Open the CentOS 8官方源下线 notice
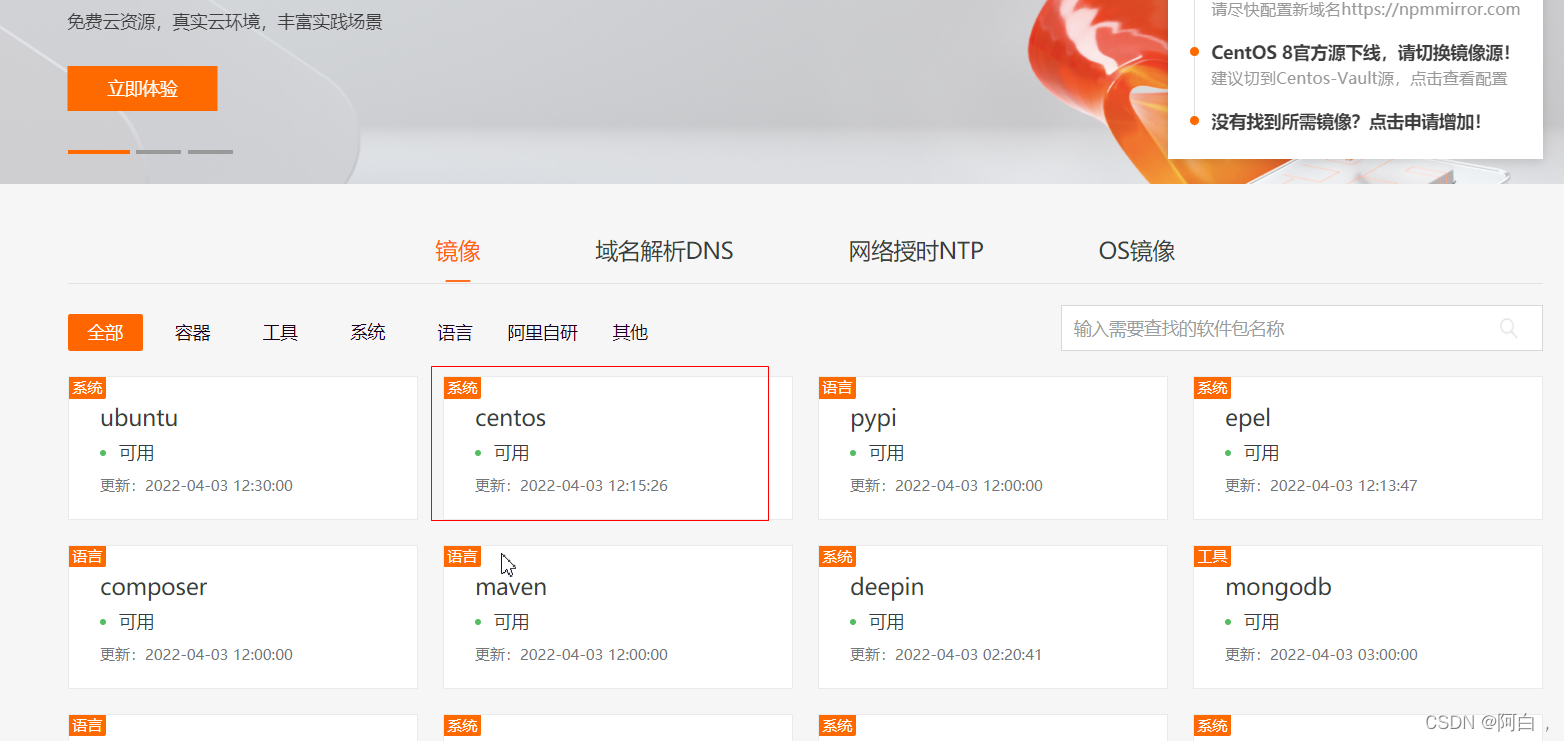Screen dimensions: 1564x741 tap(1360, 53)
